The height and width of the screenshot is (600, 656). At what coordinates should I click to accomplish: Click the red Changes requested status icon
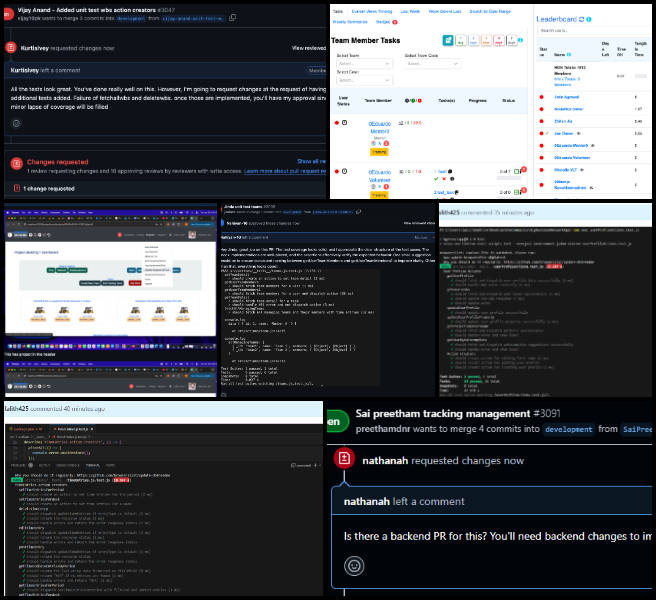[x=16, y=164]
